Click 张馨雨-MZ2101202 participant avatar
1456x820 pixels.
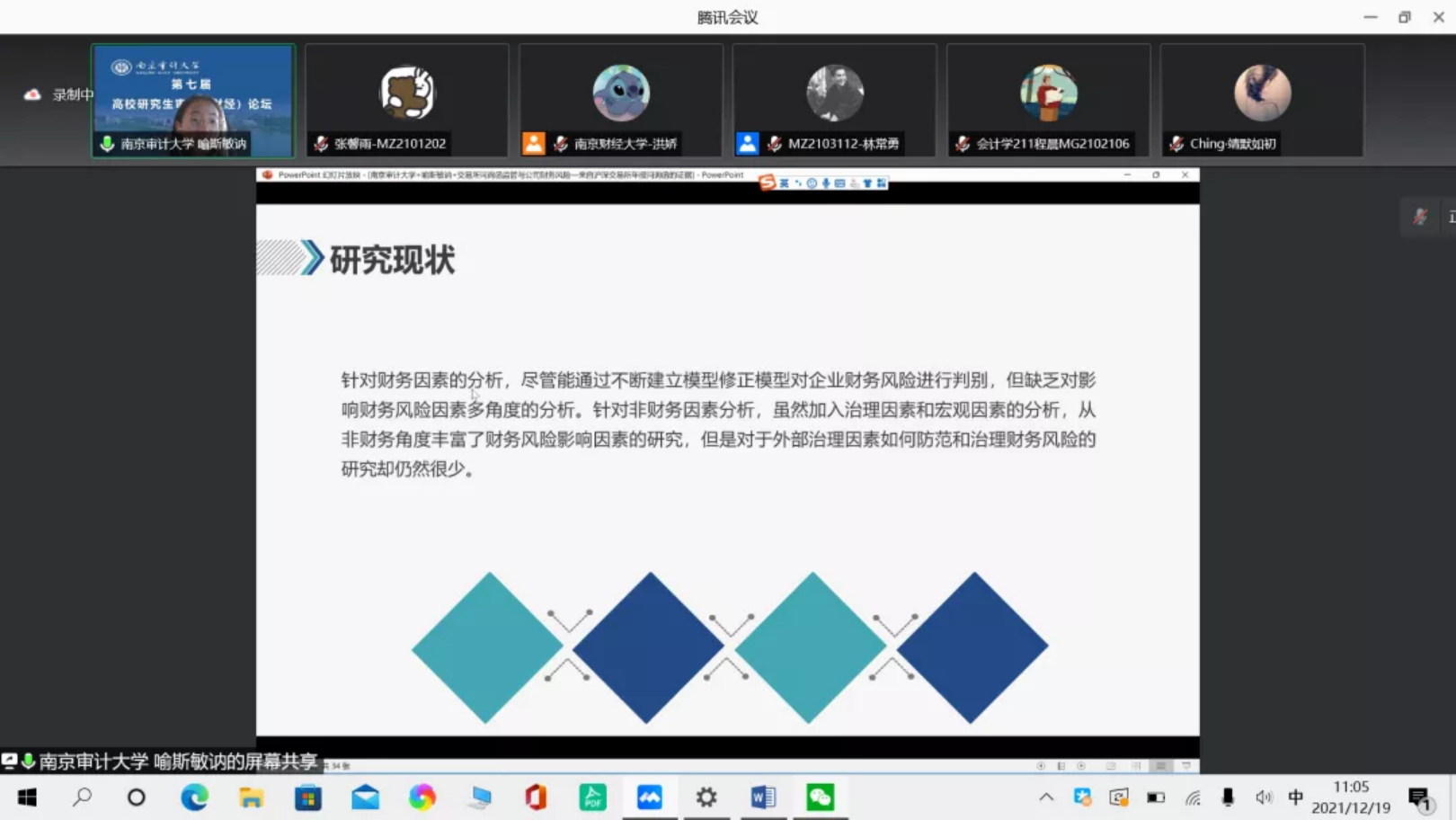click(x=407, y=93)
